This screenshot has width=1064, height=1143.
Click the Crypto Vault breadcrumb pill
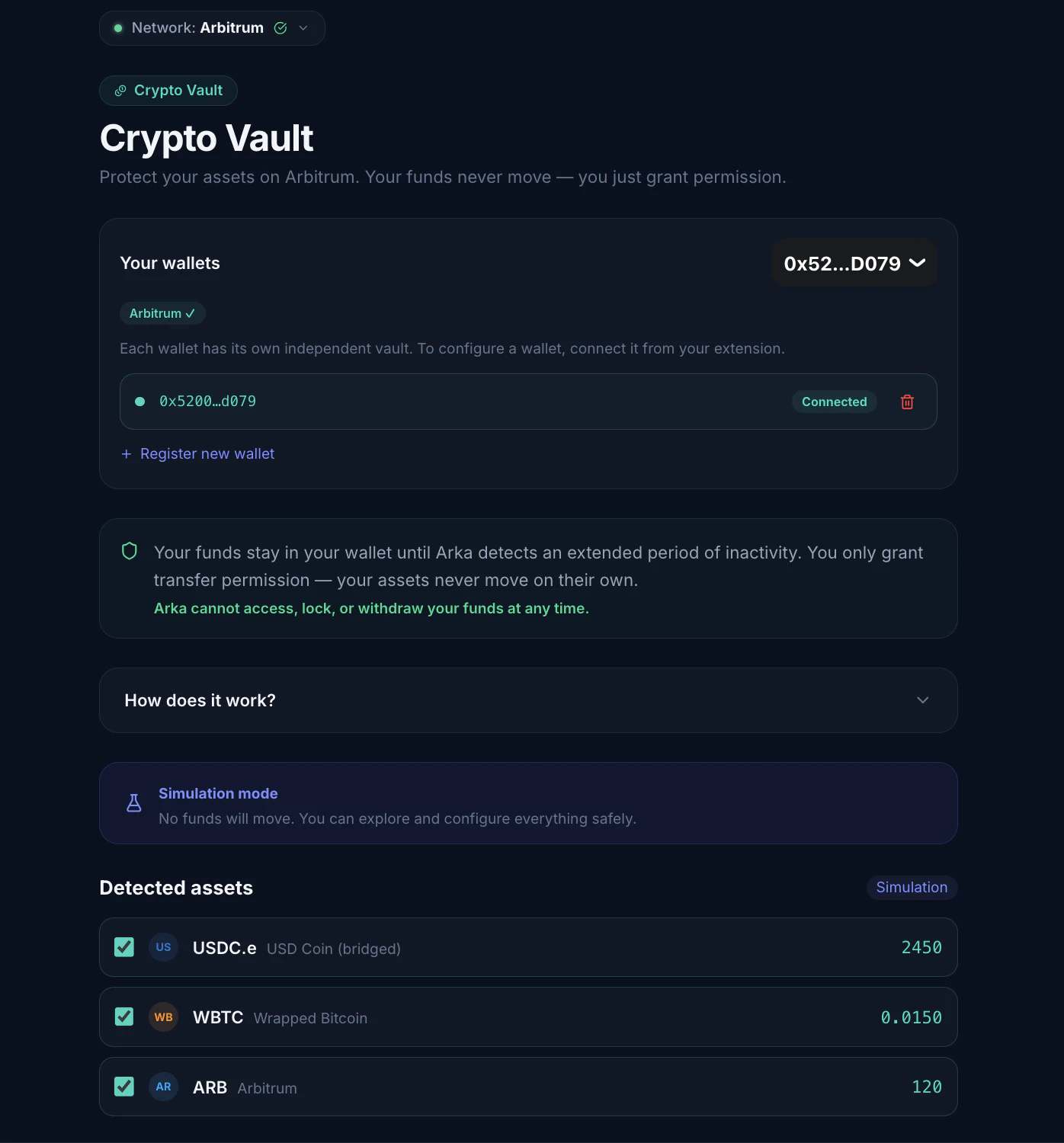pyautogui.click(x=168, y=91)
